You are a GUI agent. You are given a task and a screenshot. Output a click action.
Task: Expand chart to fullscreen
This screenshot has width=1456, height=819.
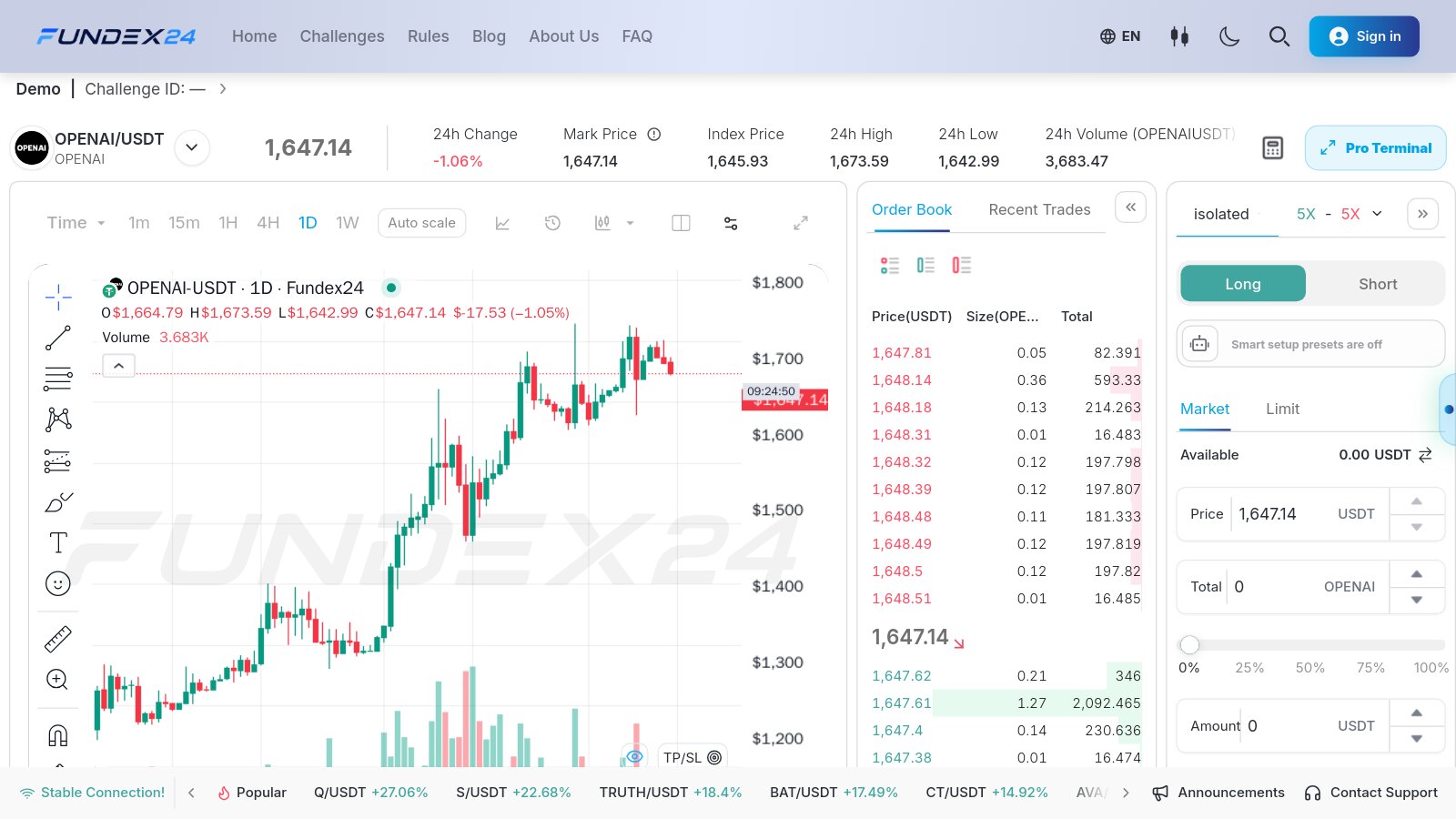tap(801, 223)
